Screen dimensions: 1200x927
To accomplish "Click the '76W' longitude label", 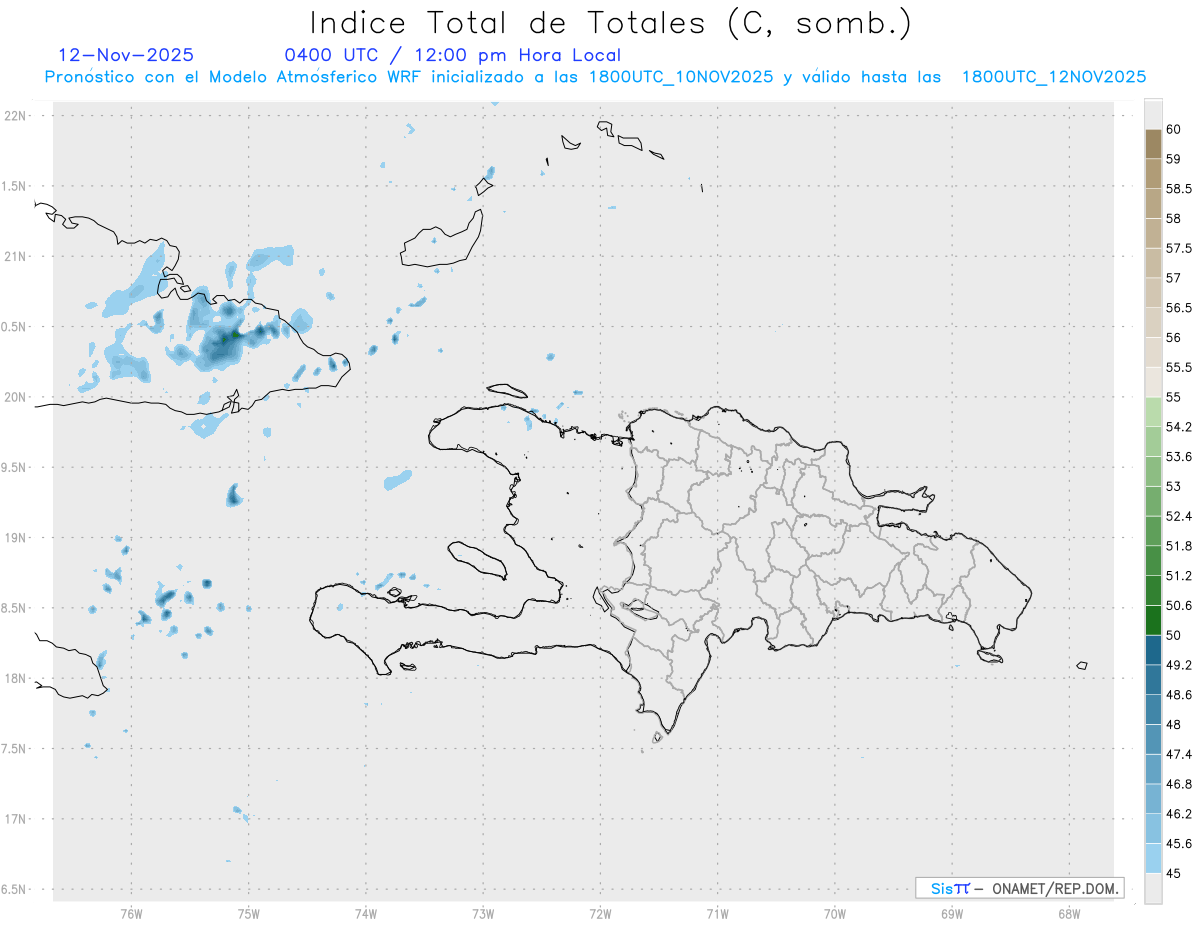I will tap(131, 913).
